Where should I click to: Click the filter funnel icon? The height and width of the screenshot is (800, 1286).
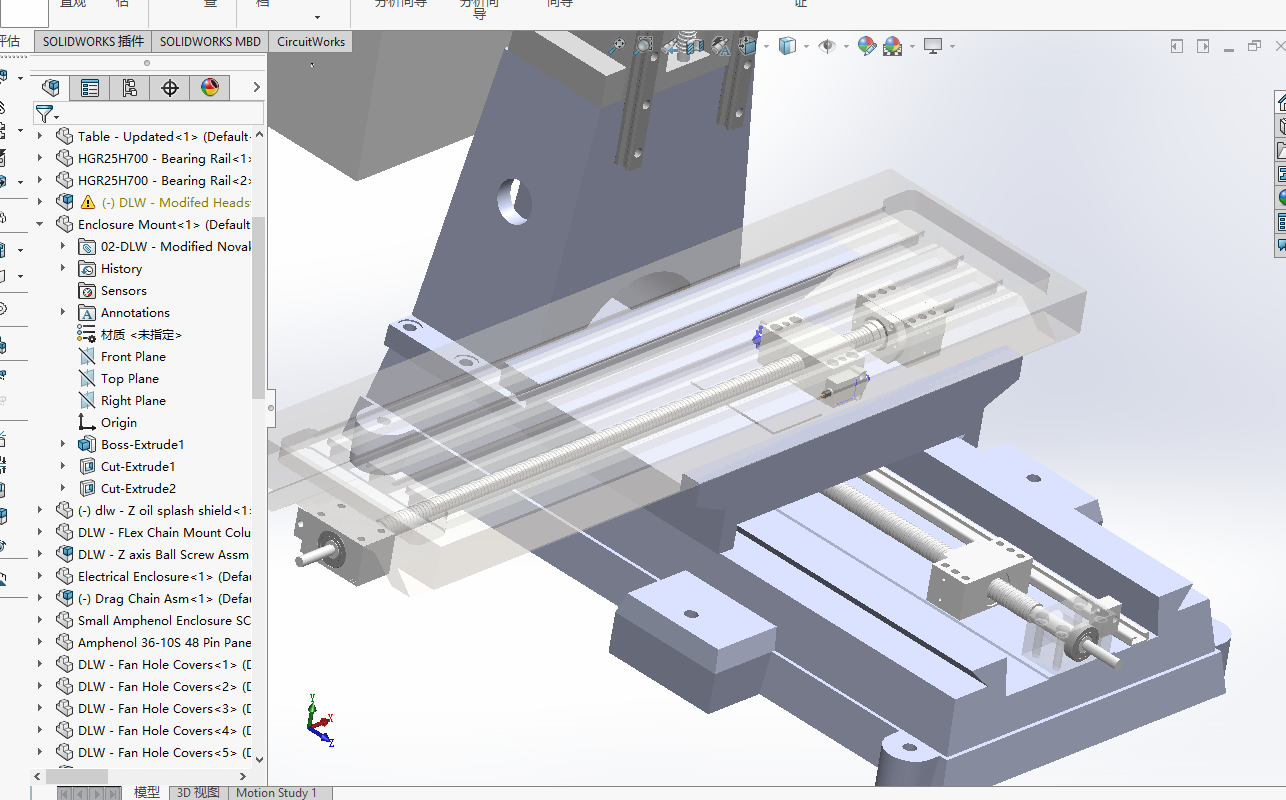point(43,114)
